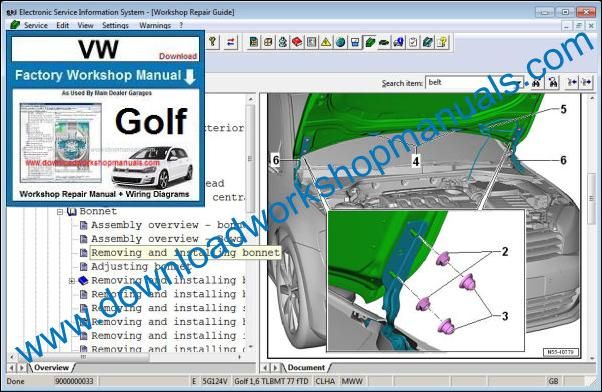
Task: Click callout number 5 in the diagram
Action: tap(563, 109)
